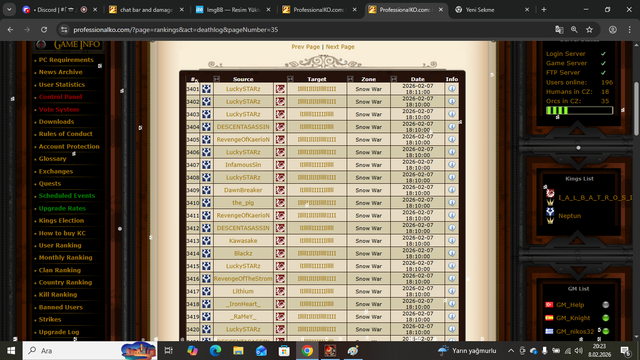The width and height of the screenshot is (640, 360).
Task: Open Clan Ranking sidebar link
Action: (60, 270)
